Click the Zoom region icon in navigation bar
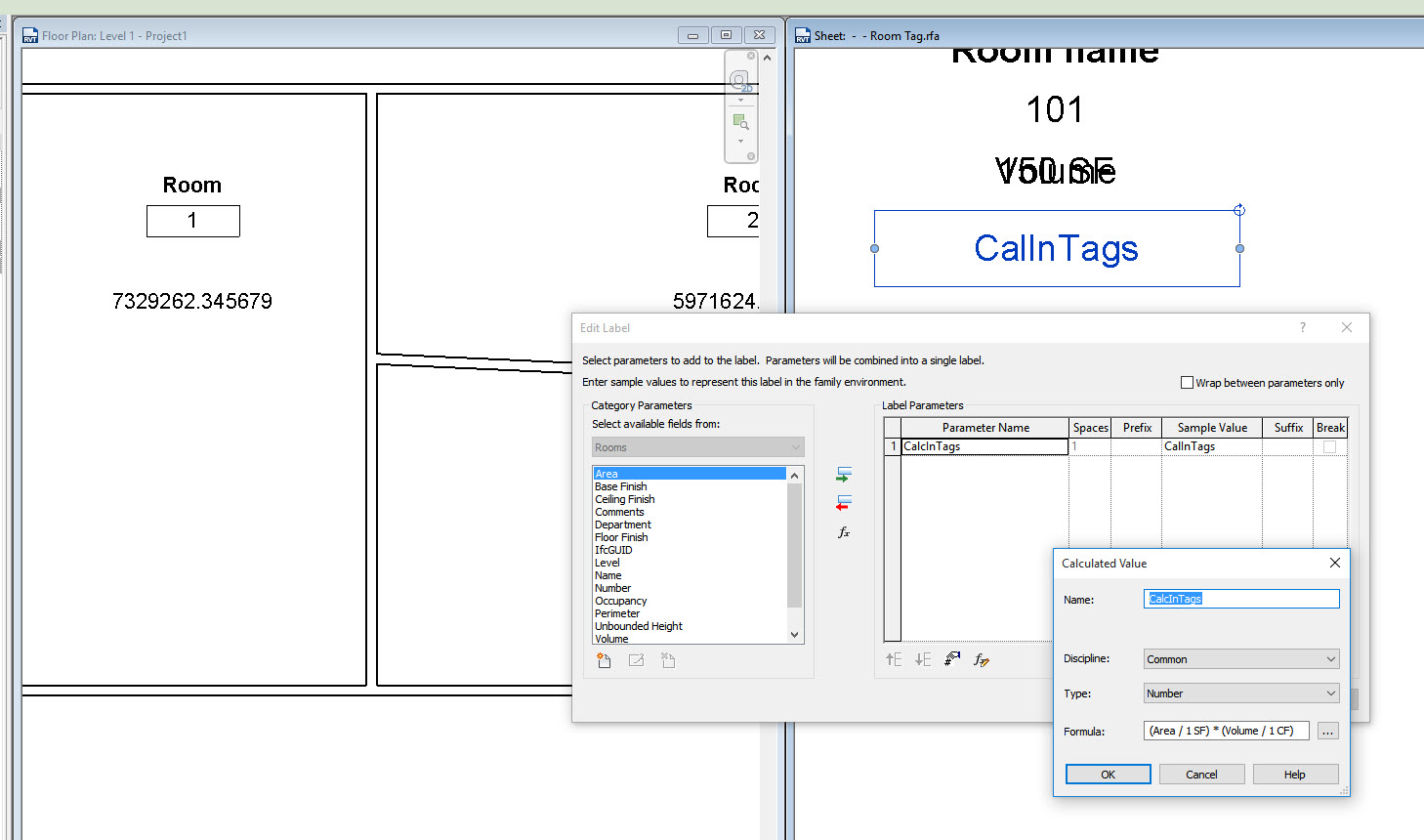1424x840 pixels. coord(740,122)
